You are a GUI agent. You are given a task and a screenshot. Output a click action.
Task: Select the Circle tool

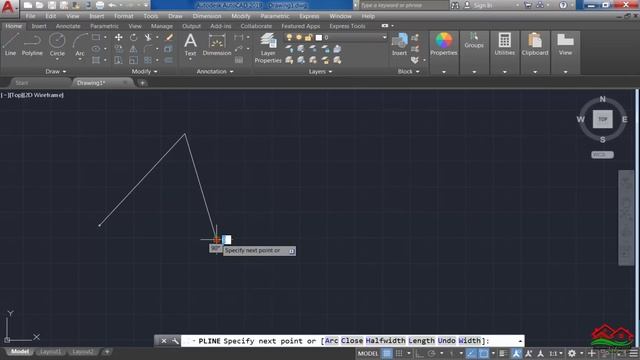[57, 44]
